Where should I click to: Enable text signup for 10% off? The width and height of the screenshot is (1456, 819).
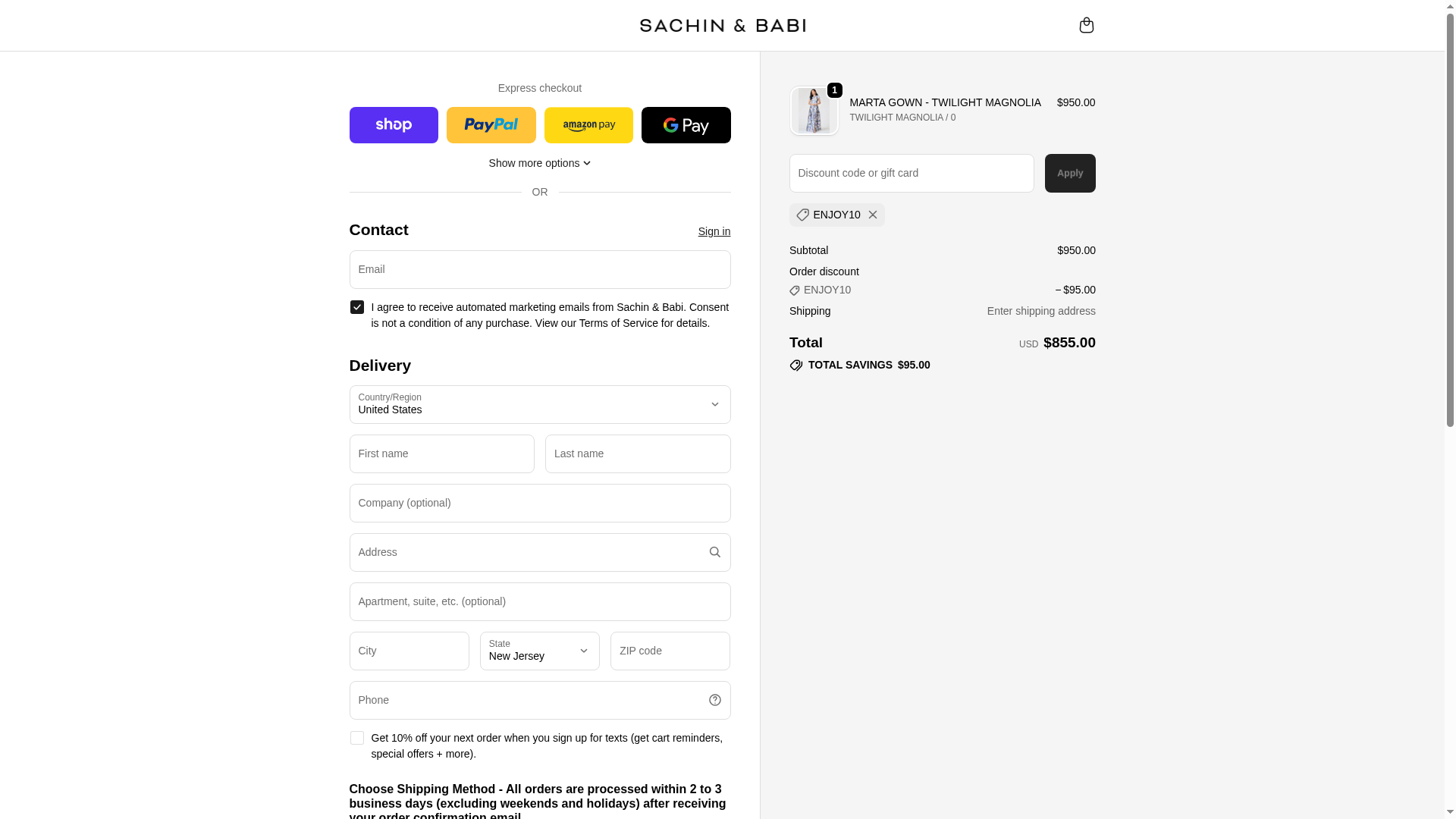(x=357, y=738)
